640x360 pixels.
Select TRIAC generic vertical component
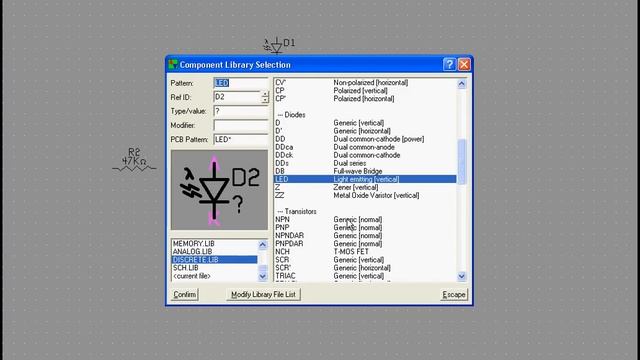(365, 276)
